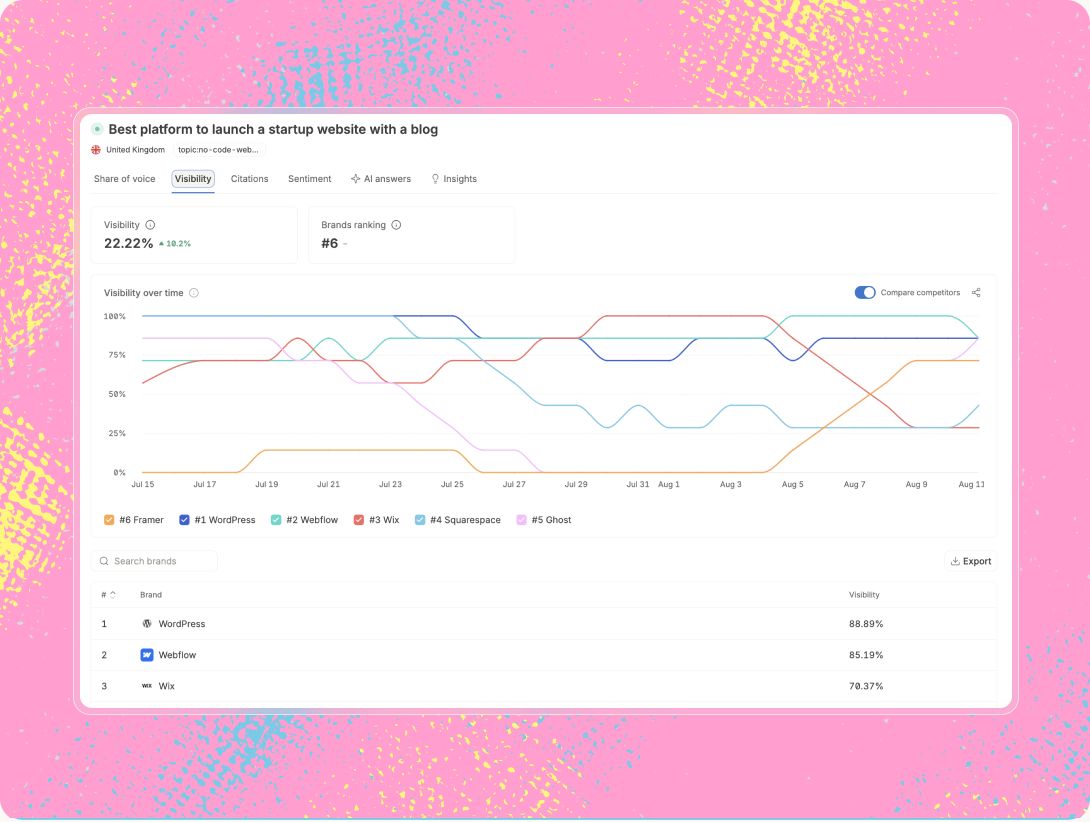
Task: Click the search magnifier icon
Action: click(104, 561)
